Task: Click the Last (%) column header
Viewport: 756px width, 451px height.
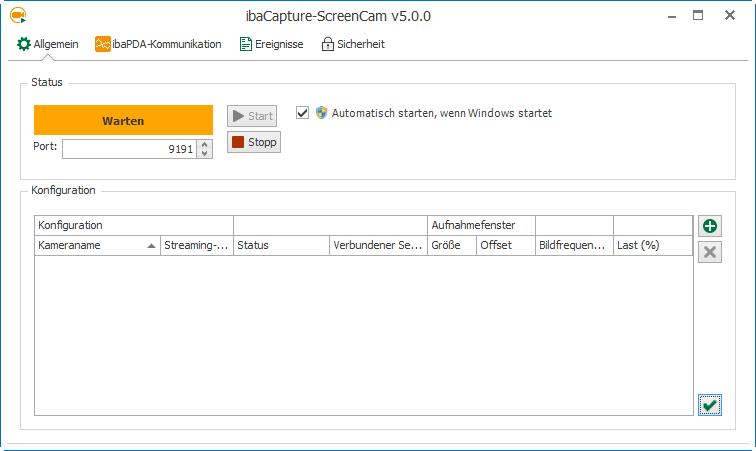Action: (653, 246)
